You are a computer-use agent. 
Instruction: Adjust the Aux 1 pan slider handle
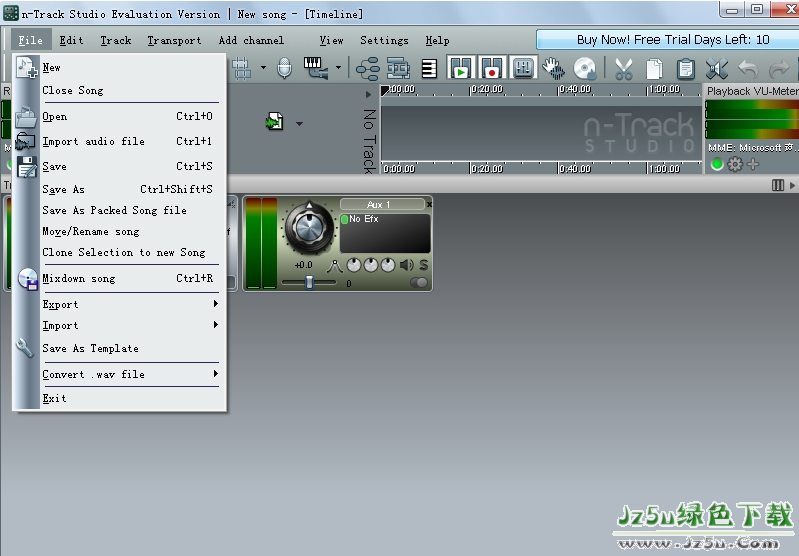click(x=309, y=282)
